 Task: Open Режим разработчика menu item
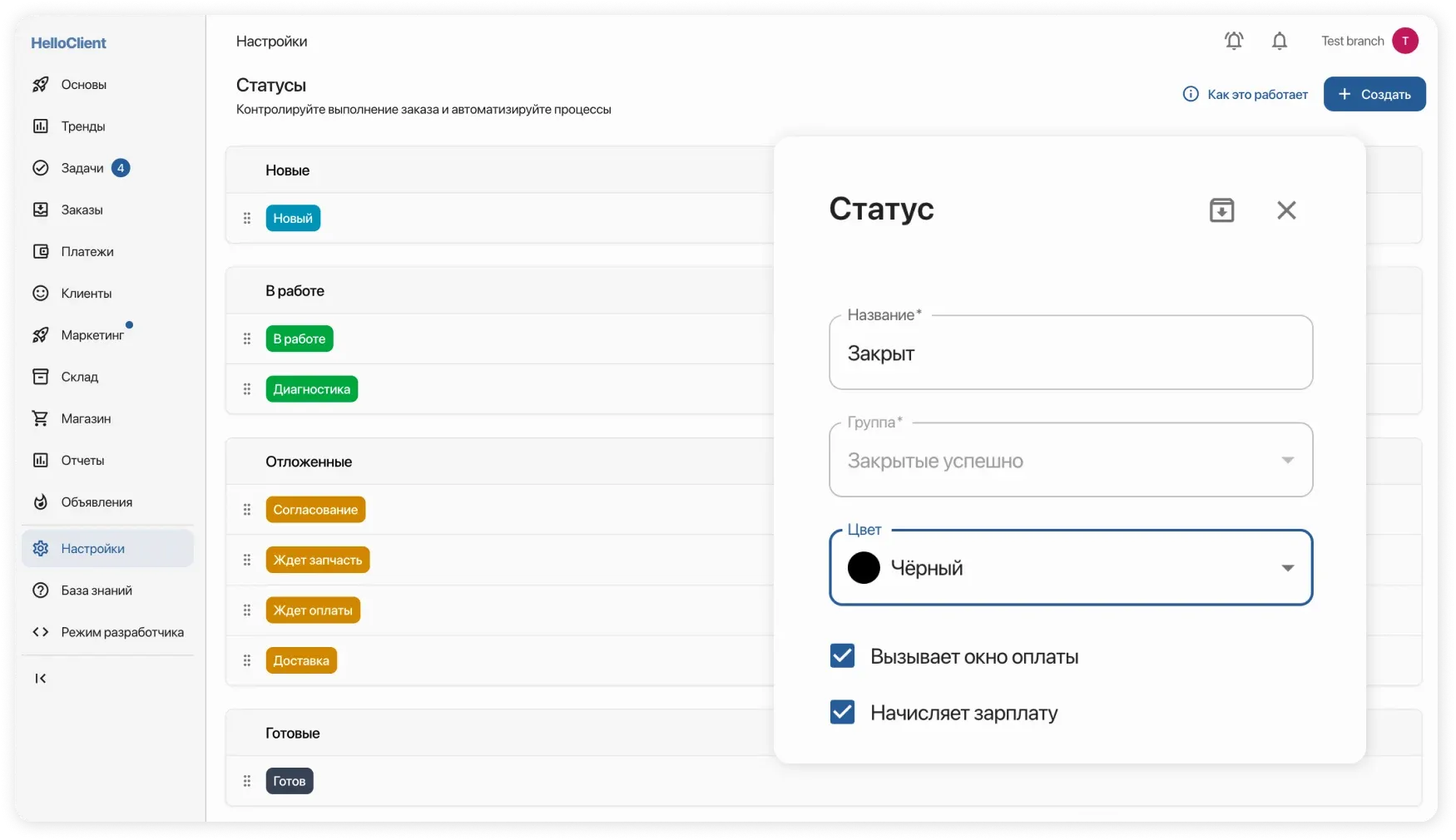click(x=121, y=632)
